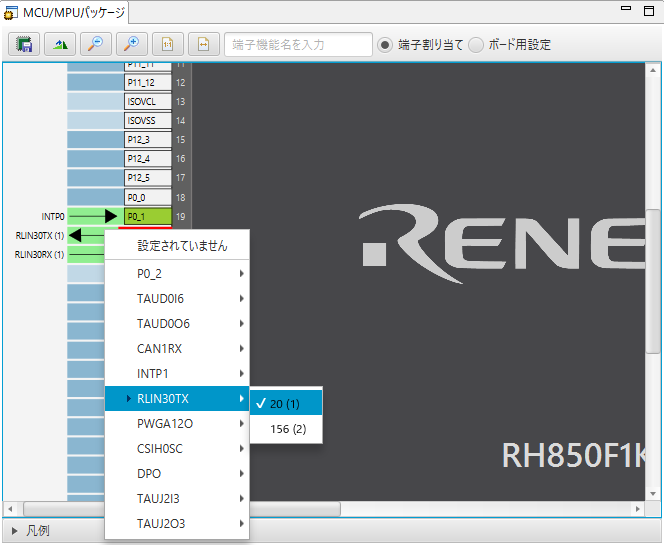This screenshot has width=664, height=545.
Task: Open the PWGA12O submenu entry
Action: point(177,423)
